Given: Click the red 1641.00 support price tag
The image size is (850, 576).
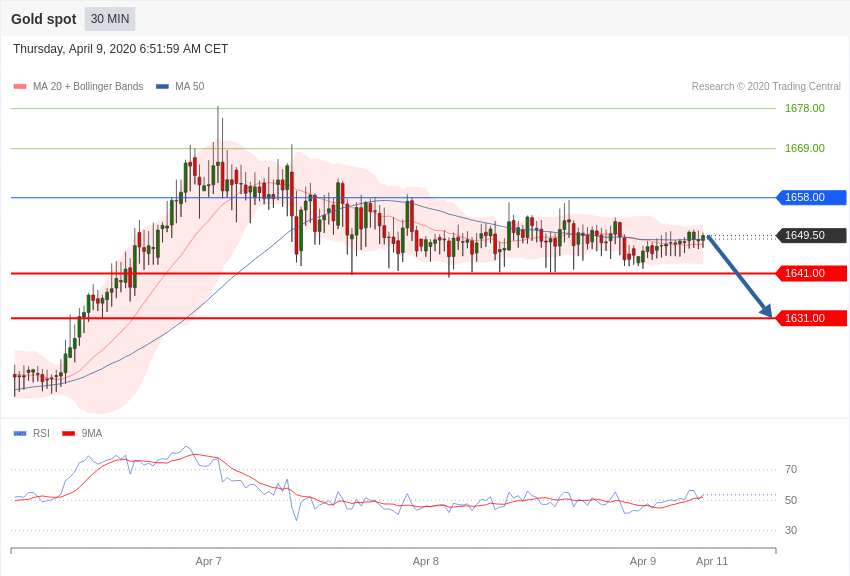Looking at the screenshot, I should 812,273.
